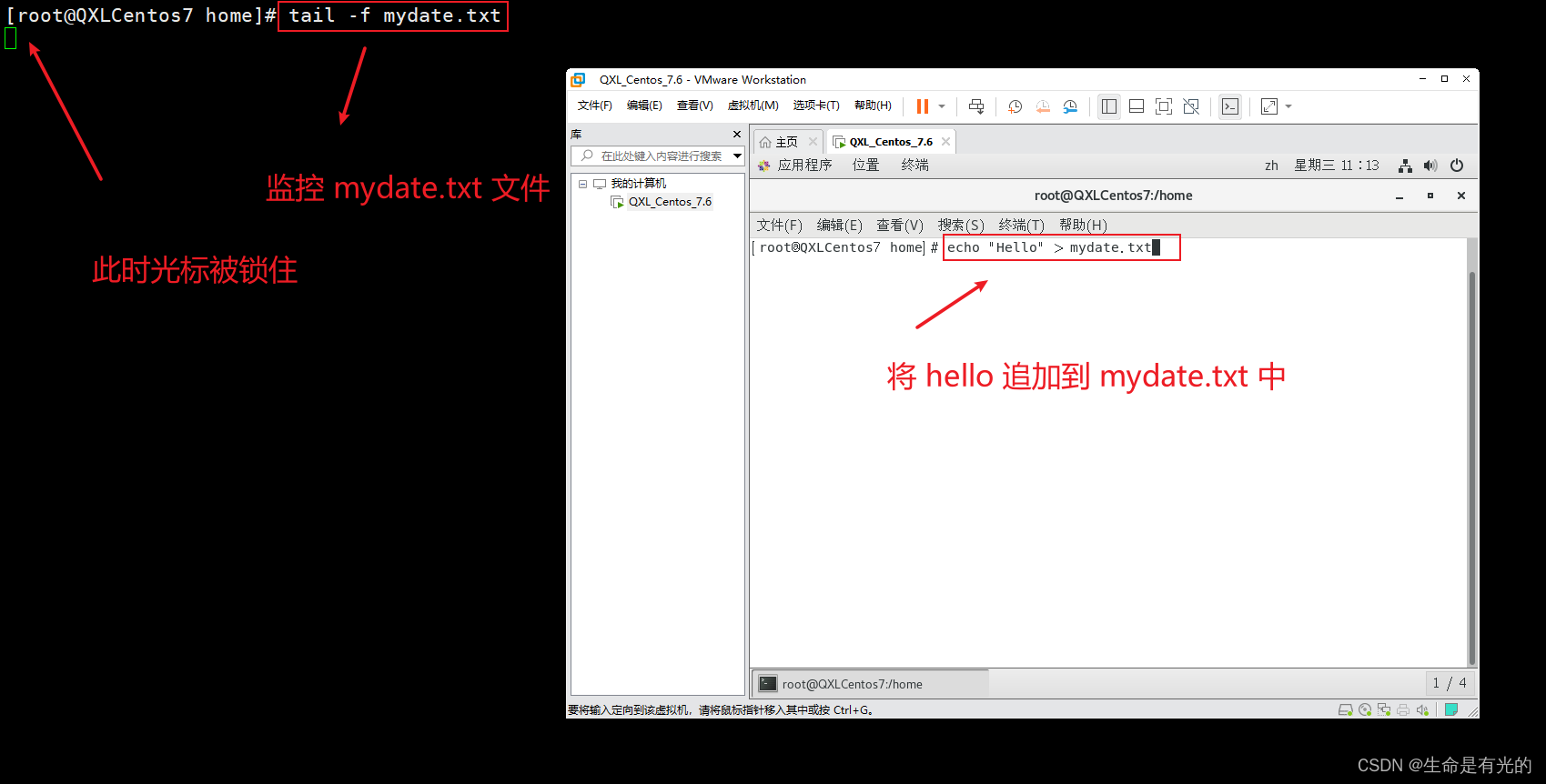Open the terminal 编辑(E) menu
This screenshot has height=784, width=1546.
point(839,226)
